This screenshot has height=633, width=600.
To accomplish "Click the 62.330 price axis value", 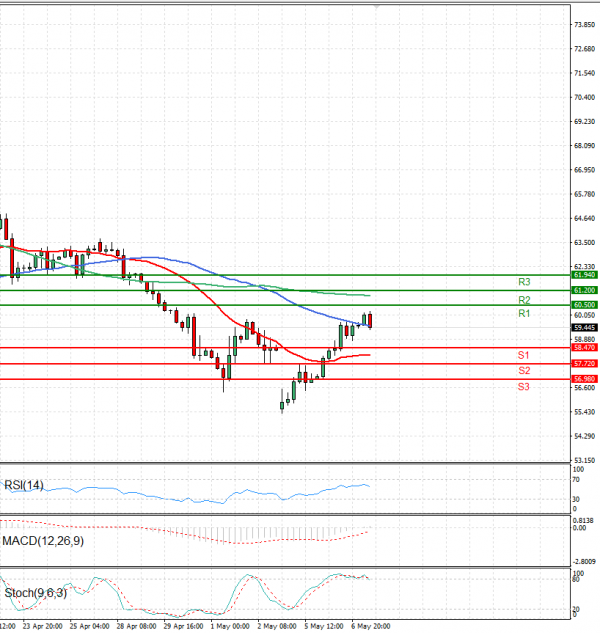I will [x=584, y=267].
